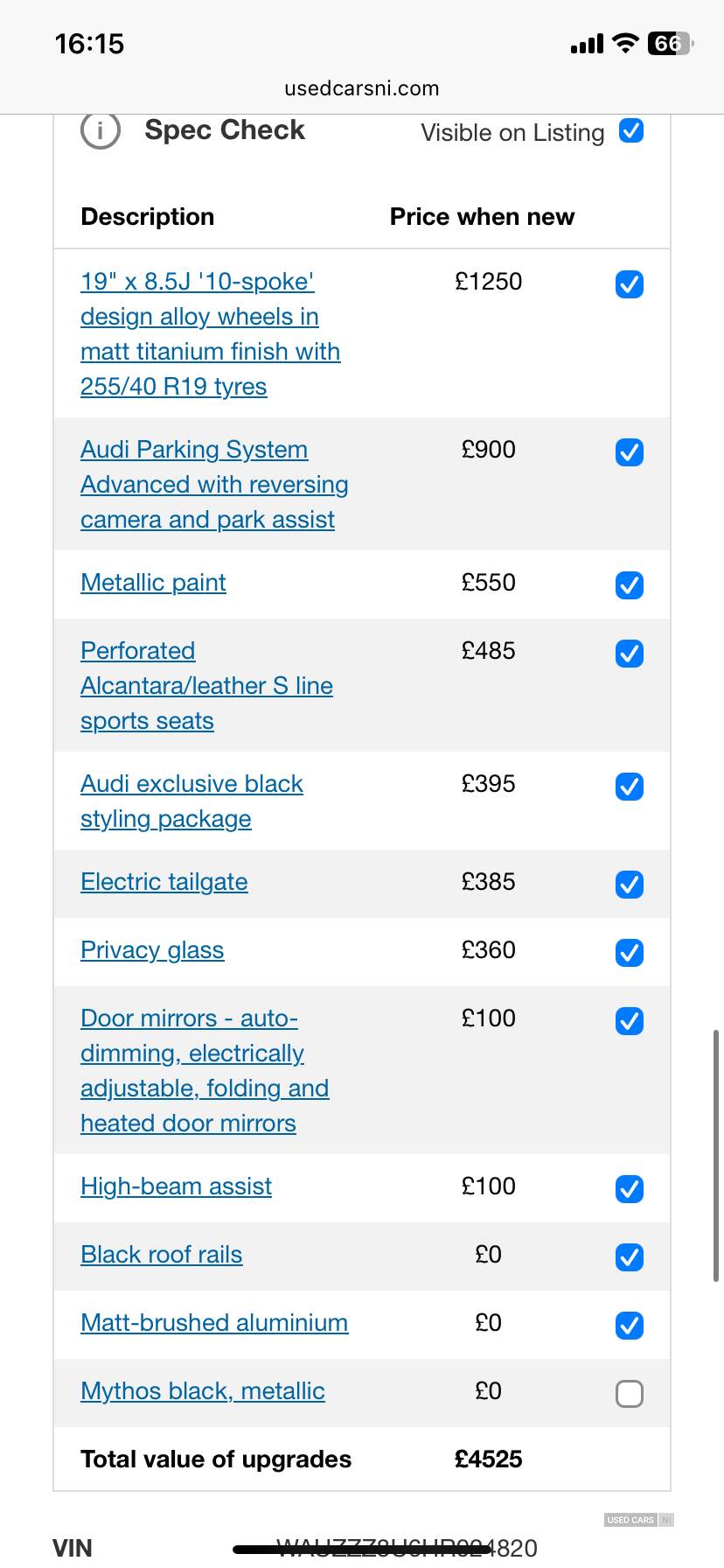The height and width of the screenshot is (1568, 724).
Task: Toggle the Privacy glass checkbox
Action: [x=630, y=952]
